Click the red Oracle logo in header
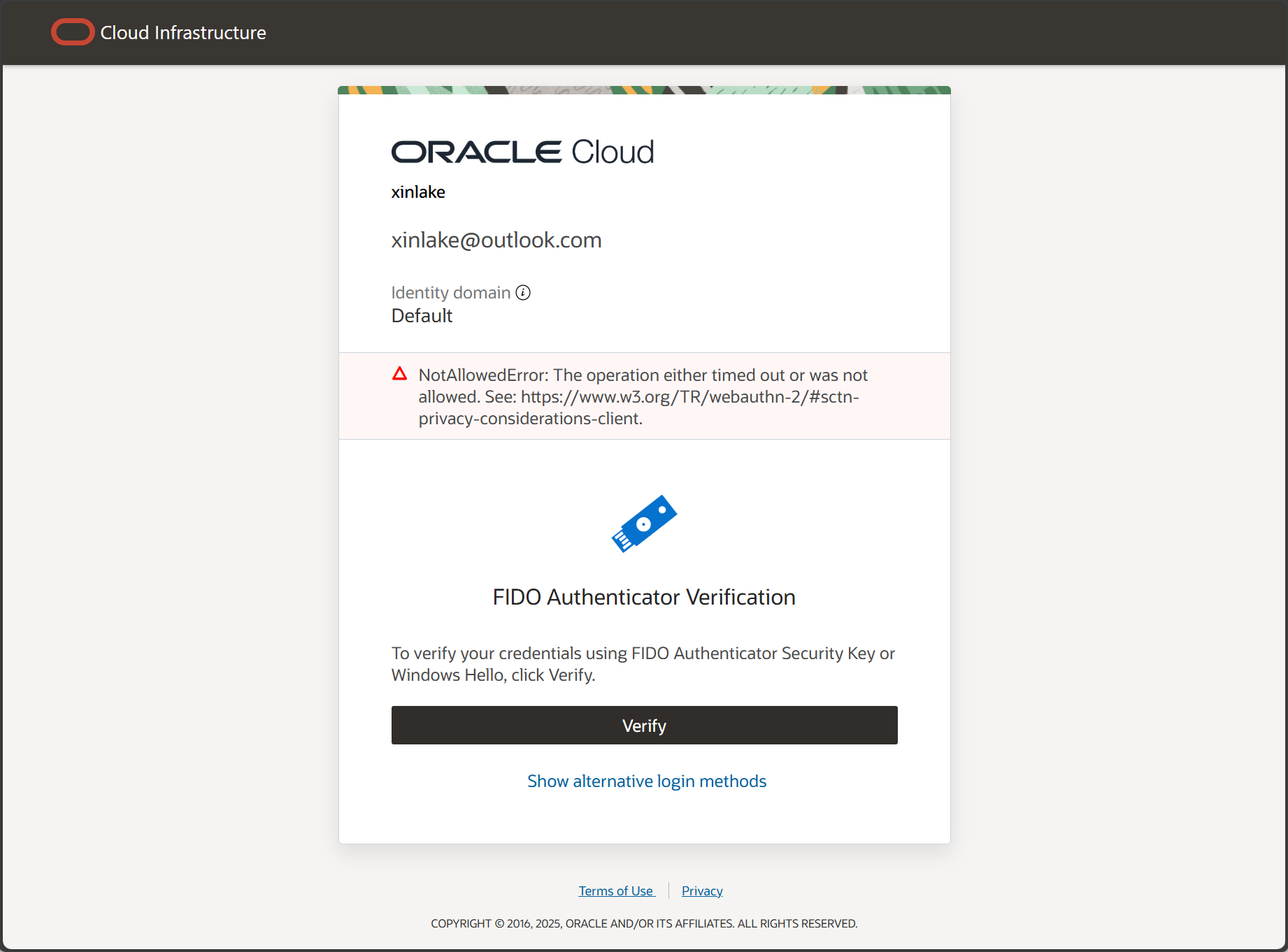This screenshot has width=1288, height=952. [73, 32]
